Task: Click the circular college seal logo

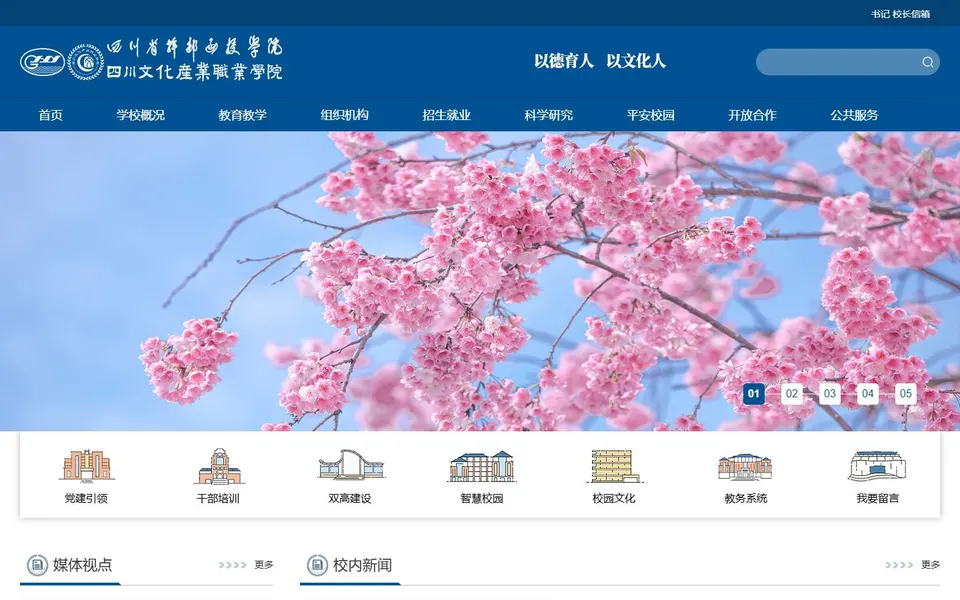Action: (85, 62)
